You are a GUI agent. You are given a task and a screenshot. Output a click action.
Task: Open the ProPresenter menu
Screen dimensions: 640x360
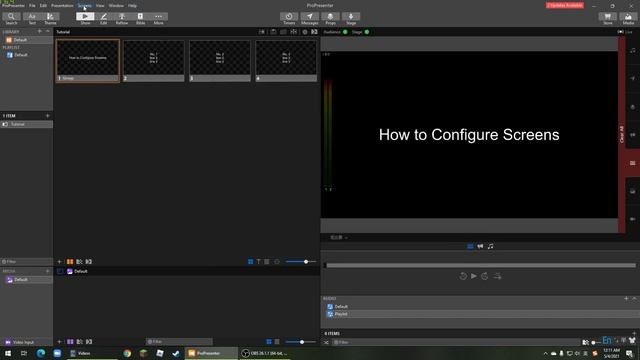[x=13, y=6]
